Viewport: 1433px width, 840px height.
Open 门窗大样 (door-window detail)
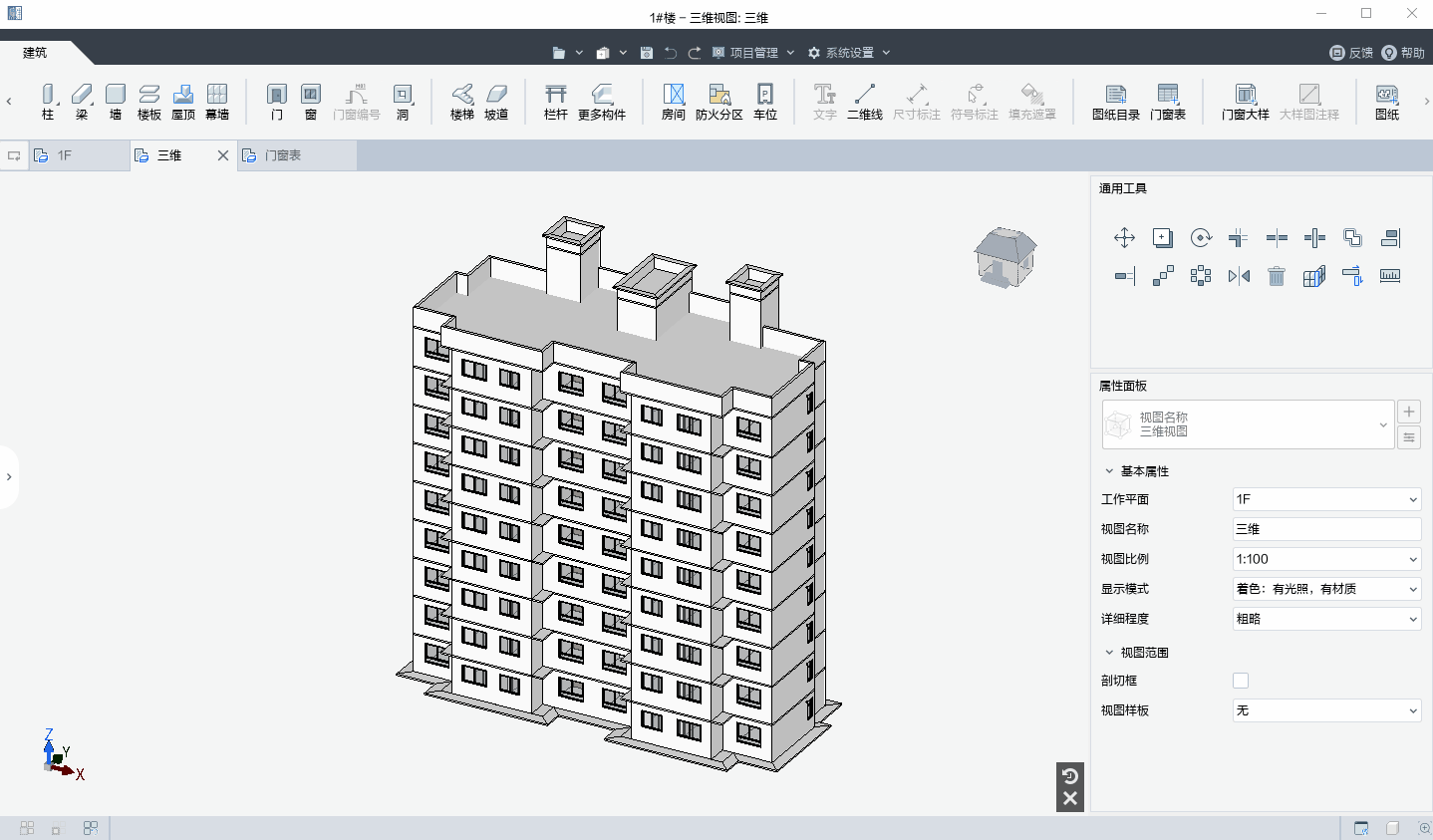point(1246,102)
